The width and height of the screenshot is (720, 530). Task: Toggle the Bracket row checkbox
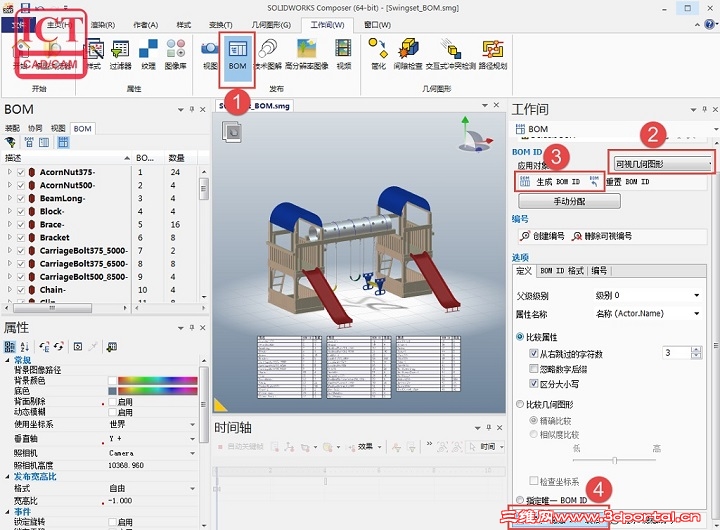21,237
